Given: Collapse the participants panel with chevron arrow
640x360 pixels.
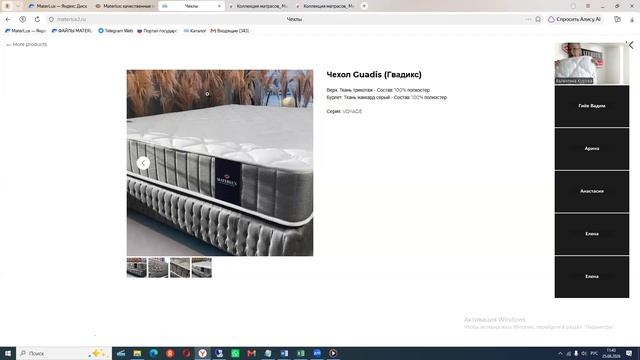Looking at the screenshot, I should [631, 45].
